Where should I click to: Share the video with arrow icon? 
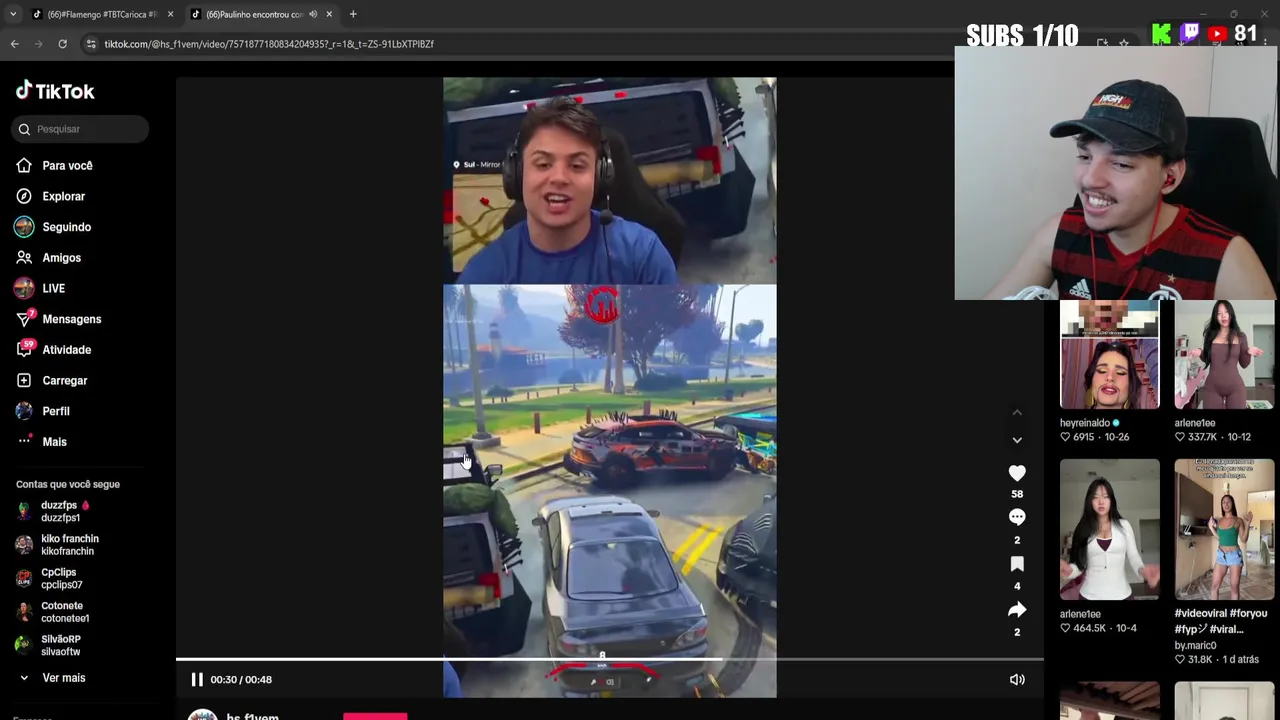(x=1017, y=610)
